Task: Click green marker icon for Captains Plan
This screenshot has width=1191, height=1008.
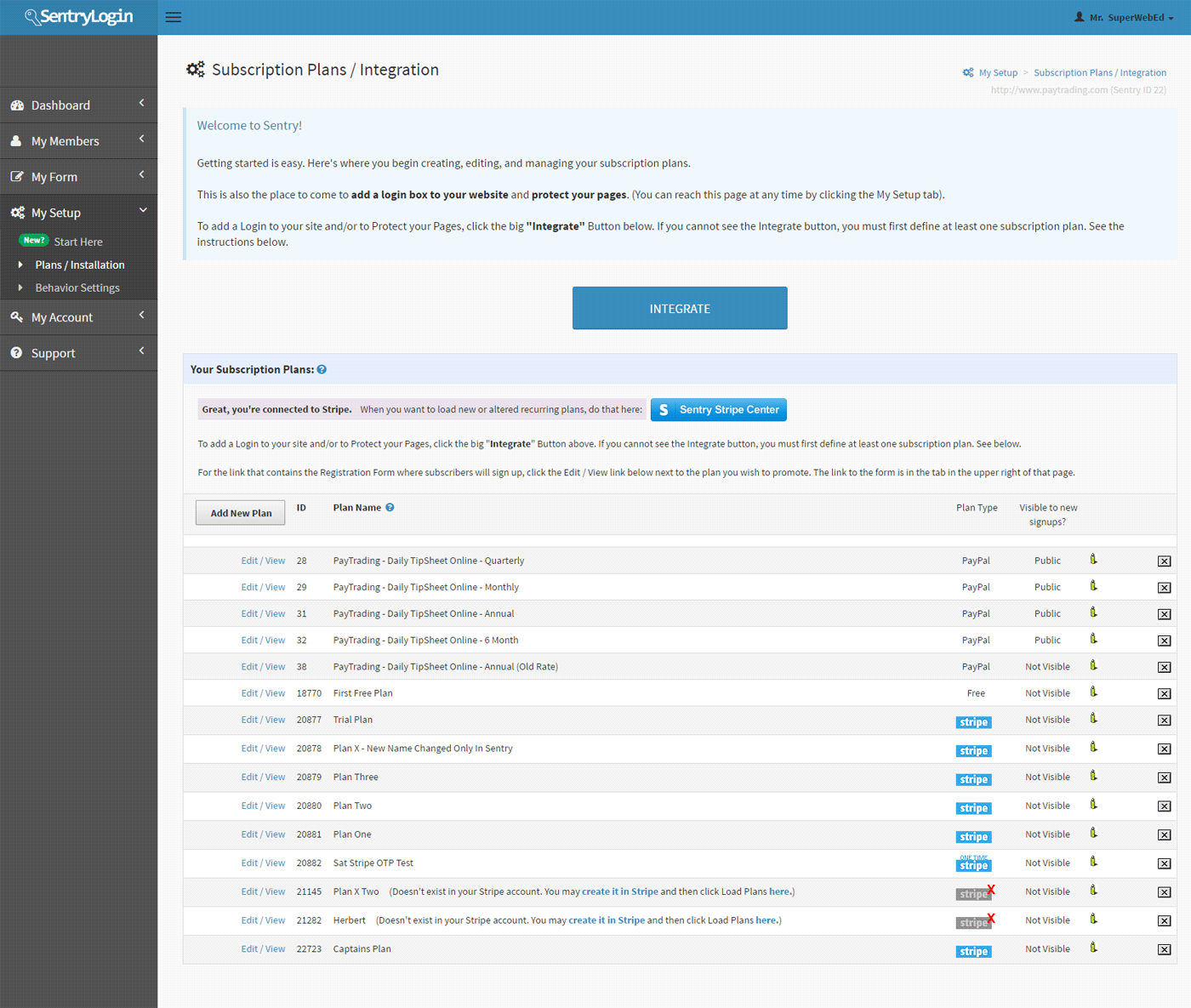Action: 1094,947
